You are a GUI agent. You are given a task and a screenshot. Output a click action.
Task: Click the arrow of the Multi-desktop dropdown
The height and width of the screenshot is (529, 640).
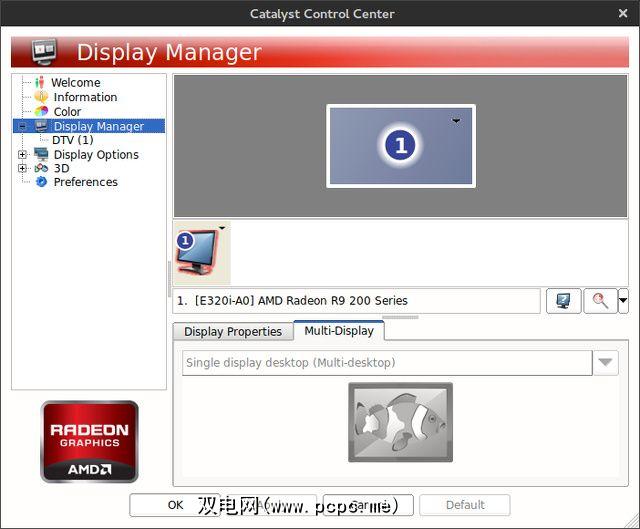[605, 363]
